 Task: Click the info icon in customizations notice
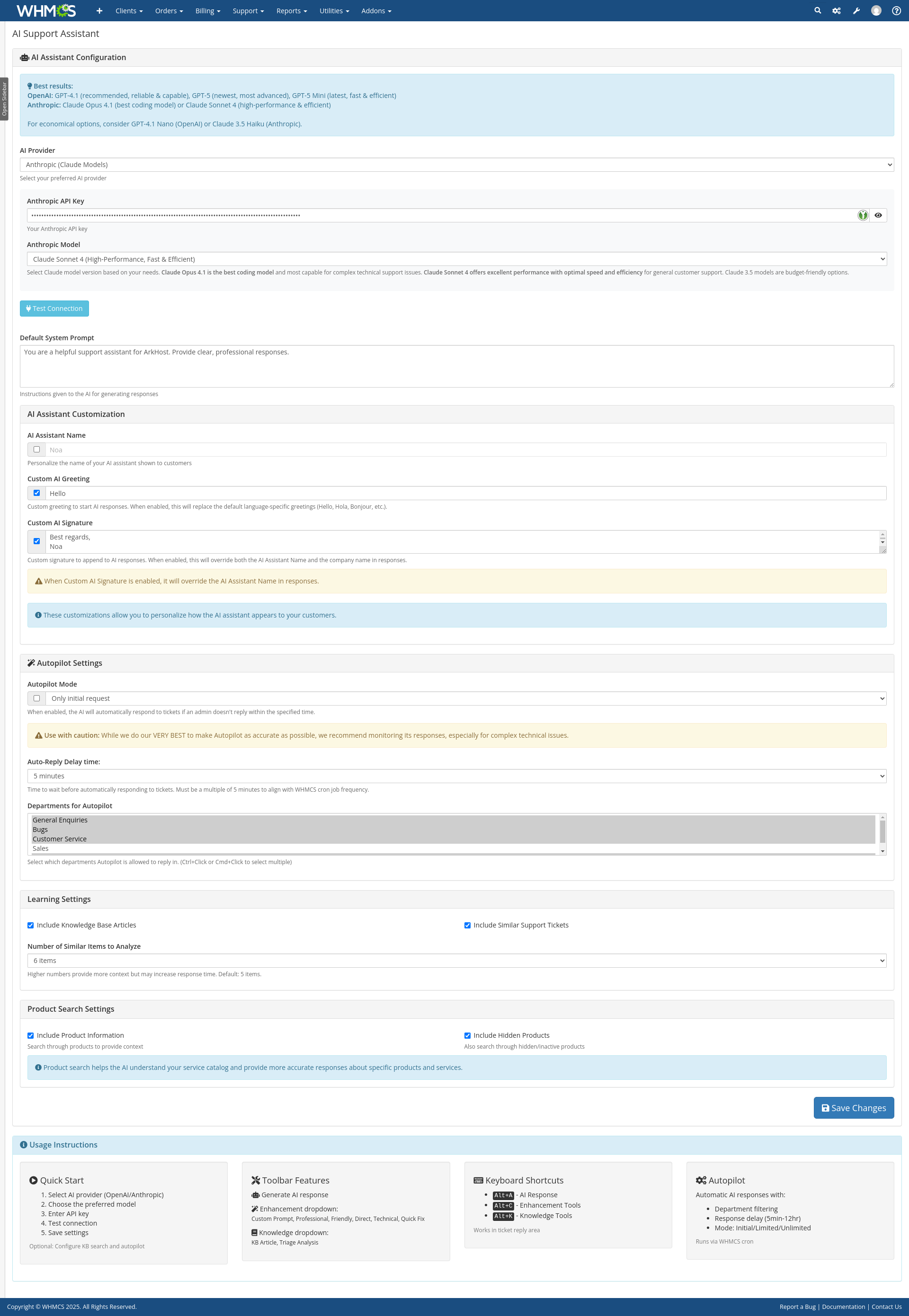[38, 615]
